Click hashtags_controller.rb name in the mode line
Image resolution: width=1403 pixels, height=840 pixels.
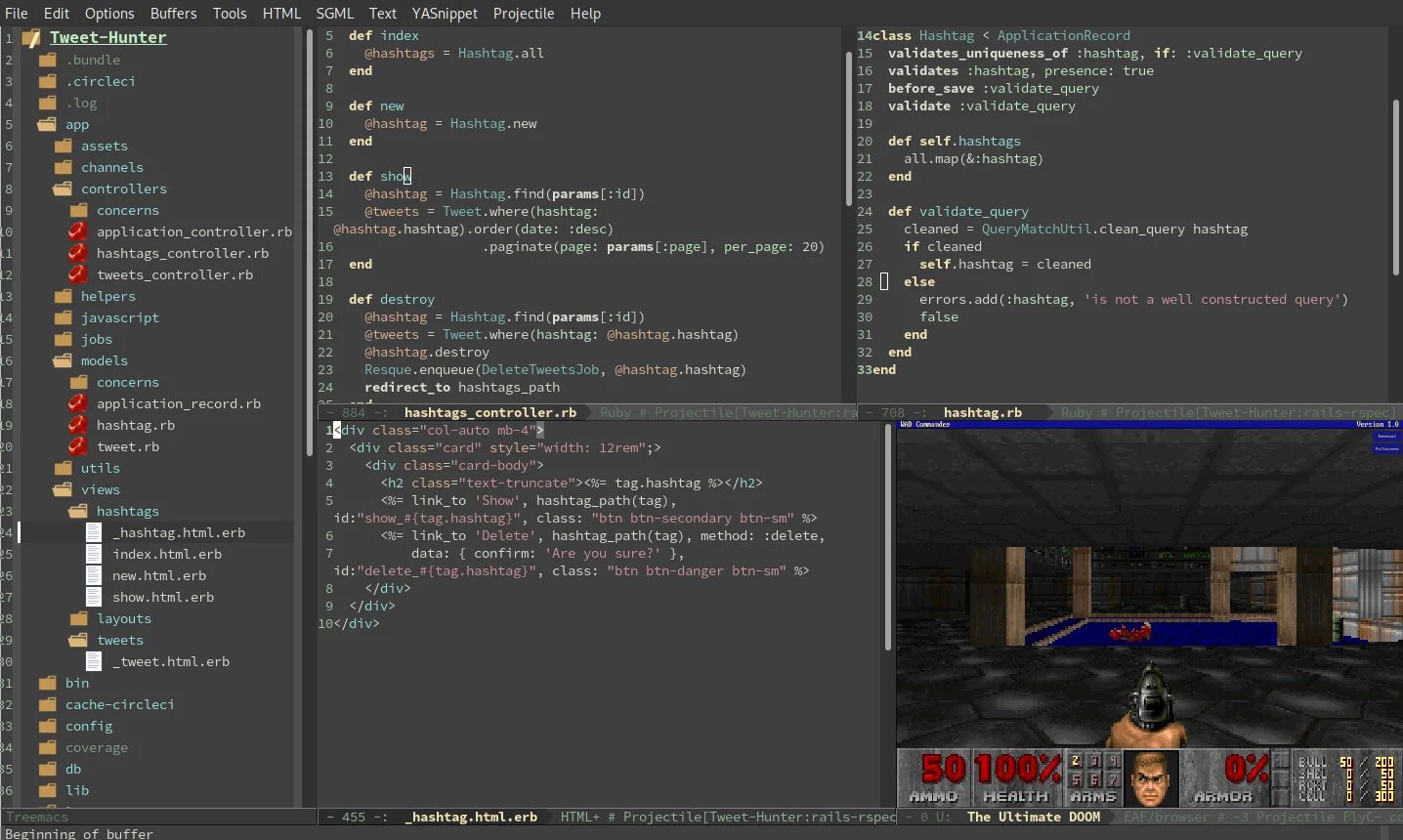point(490,412)
